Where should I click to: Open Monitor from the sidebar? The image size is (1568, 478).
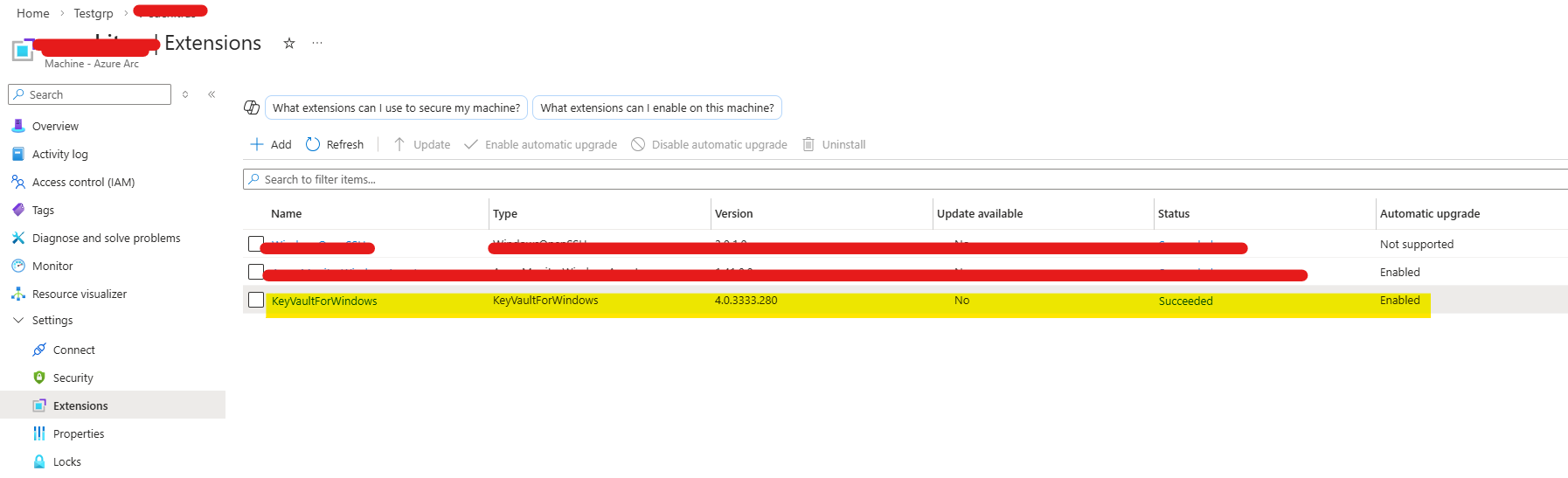pos(52,266)
